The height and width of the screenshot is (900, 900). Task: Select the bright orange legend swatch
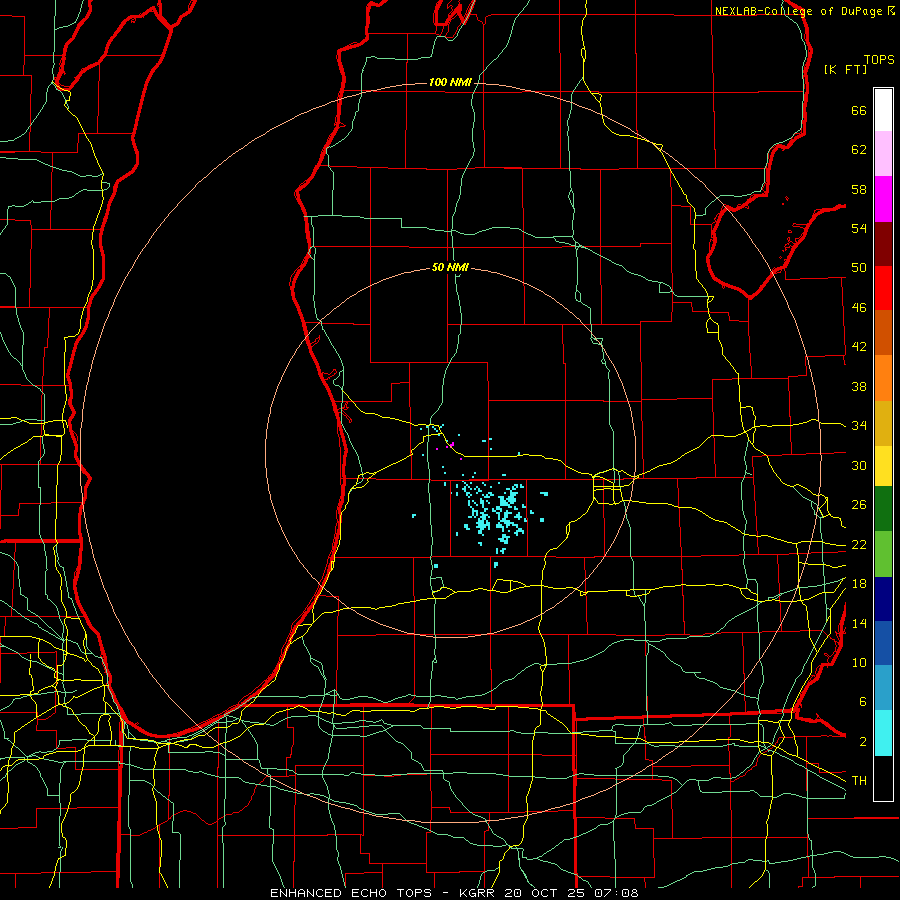[x=883, y=378]
